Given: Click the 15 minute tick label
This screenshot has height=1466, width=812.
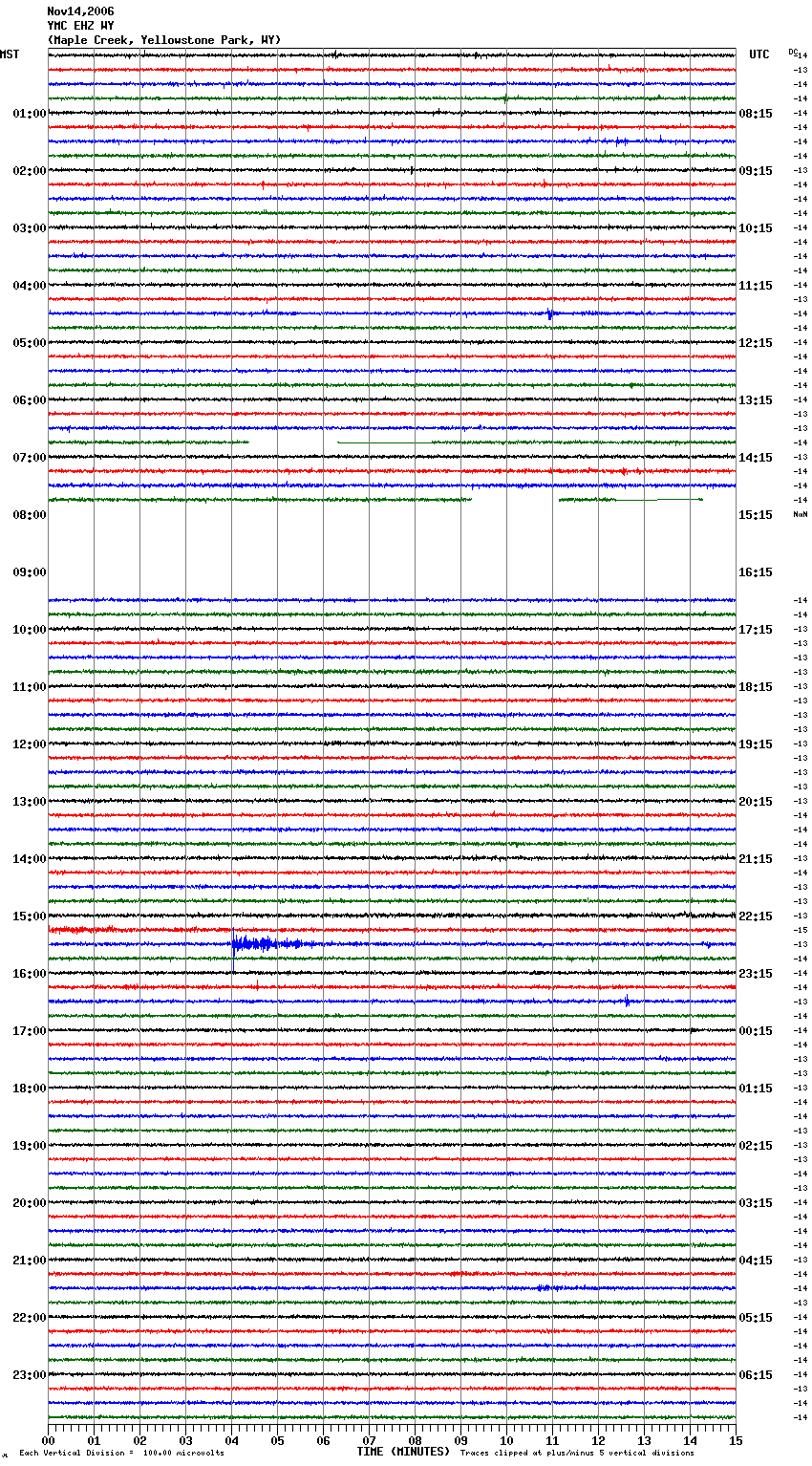Looking at the screenshot, I should pos(736,1440).
